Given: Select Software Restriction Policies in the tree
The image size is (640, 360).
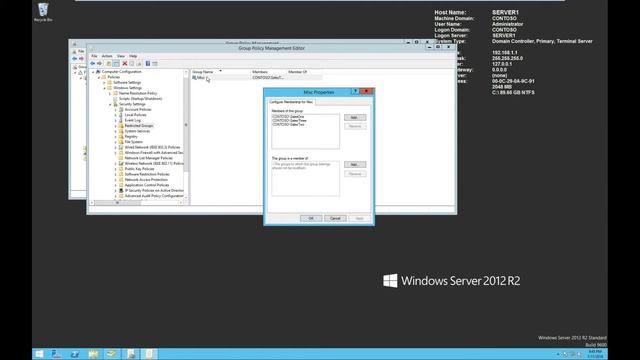Looking at the screenshot, I should (147, 174).
